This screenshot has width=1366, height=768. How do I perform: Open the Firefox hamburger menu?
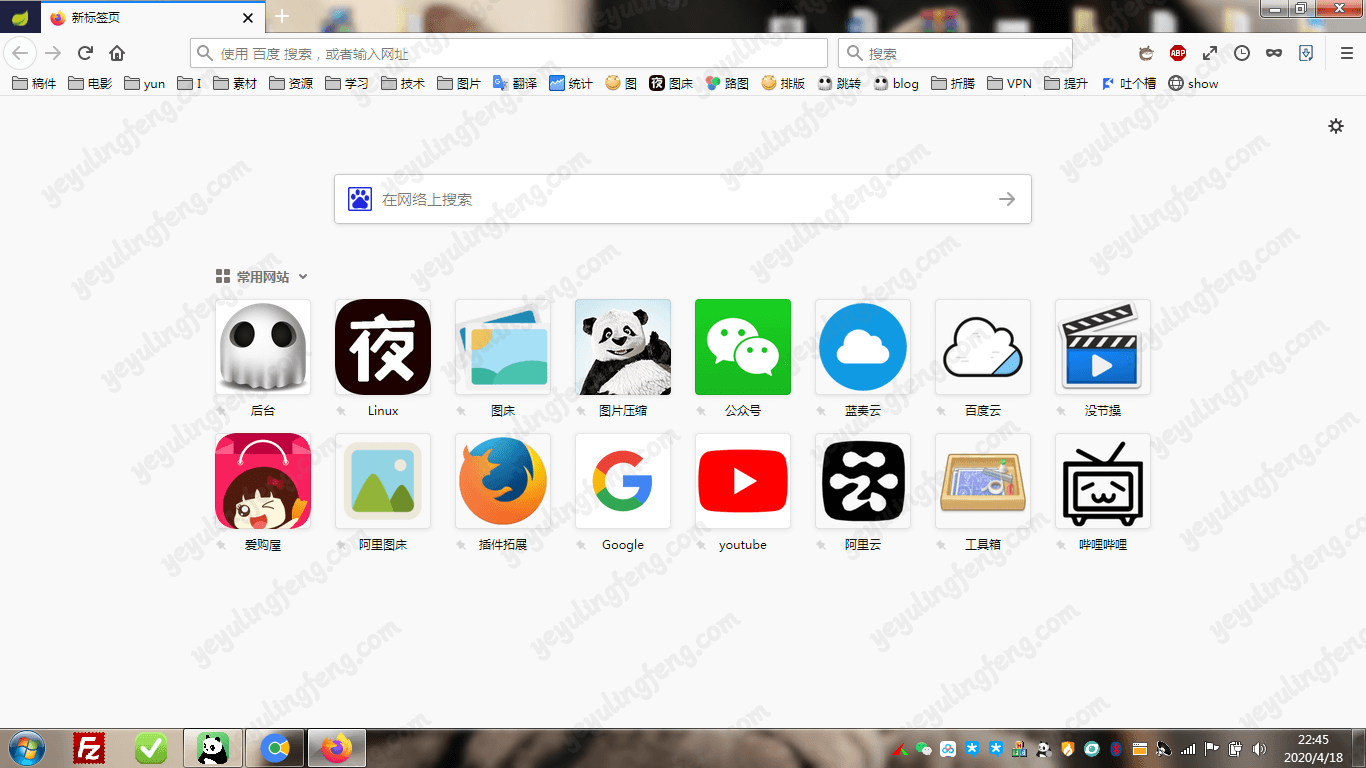pos(1346,53)
